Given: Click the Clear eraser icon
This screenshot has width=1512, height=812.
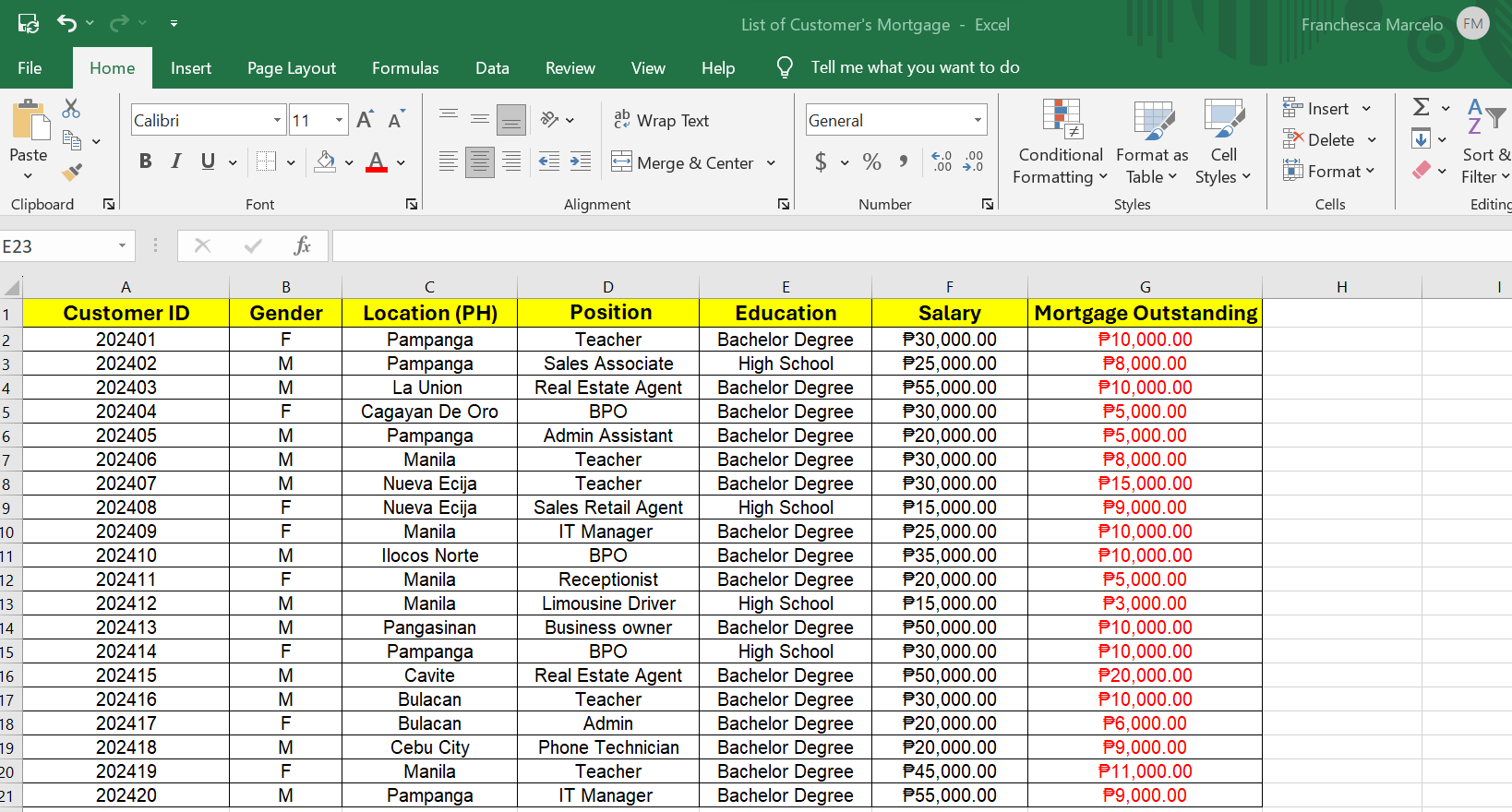Looking at the screenshot, I should 1422,171.
